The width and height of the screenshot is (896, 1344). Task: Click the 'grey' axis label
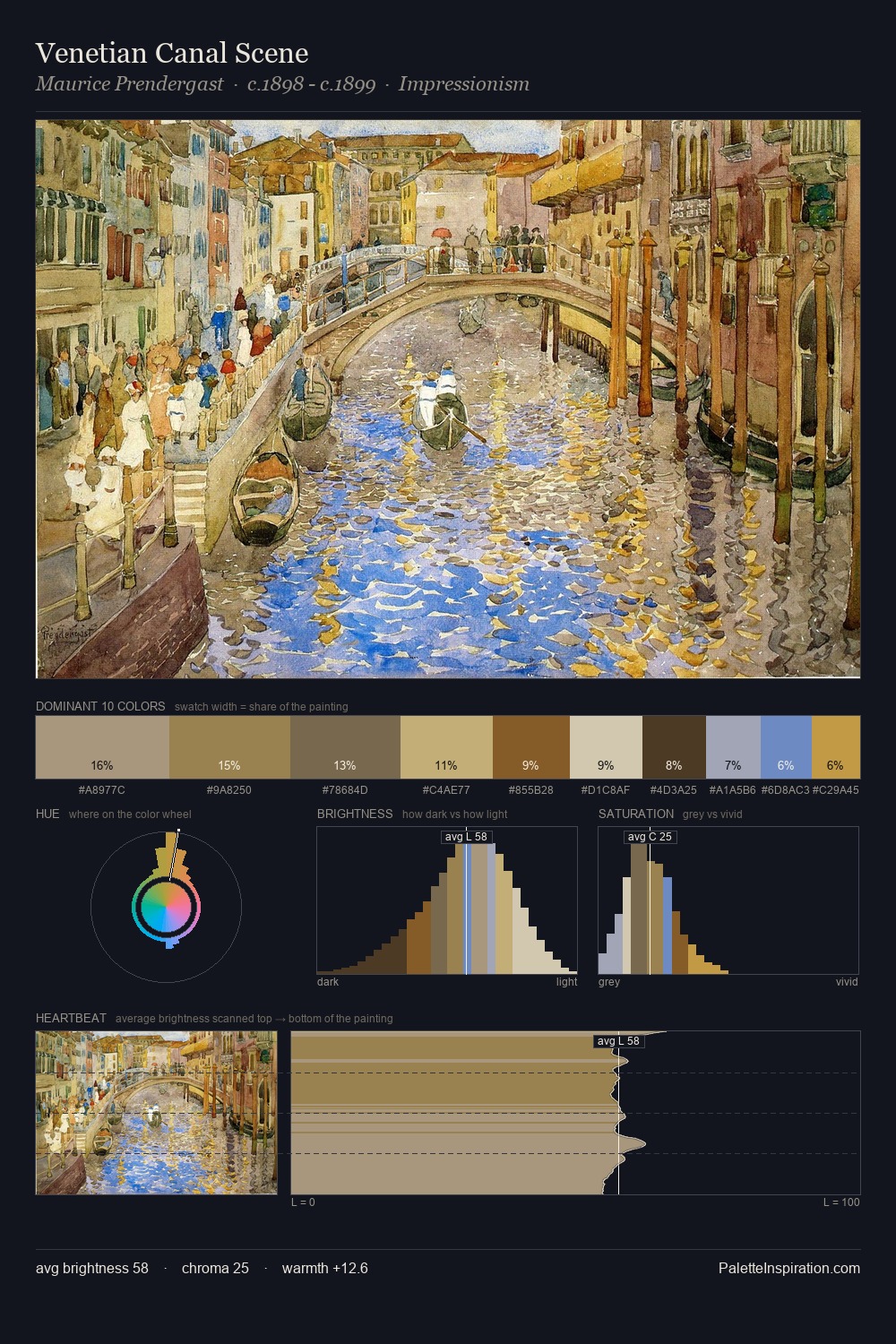(x=609, y=982)
